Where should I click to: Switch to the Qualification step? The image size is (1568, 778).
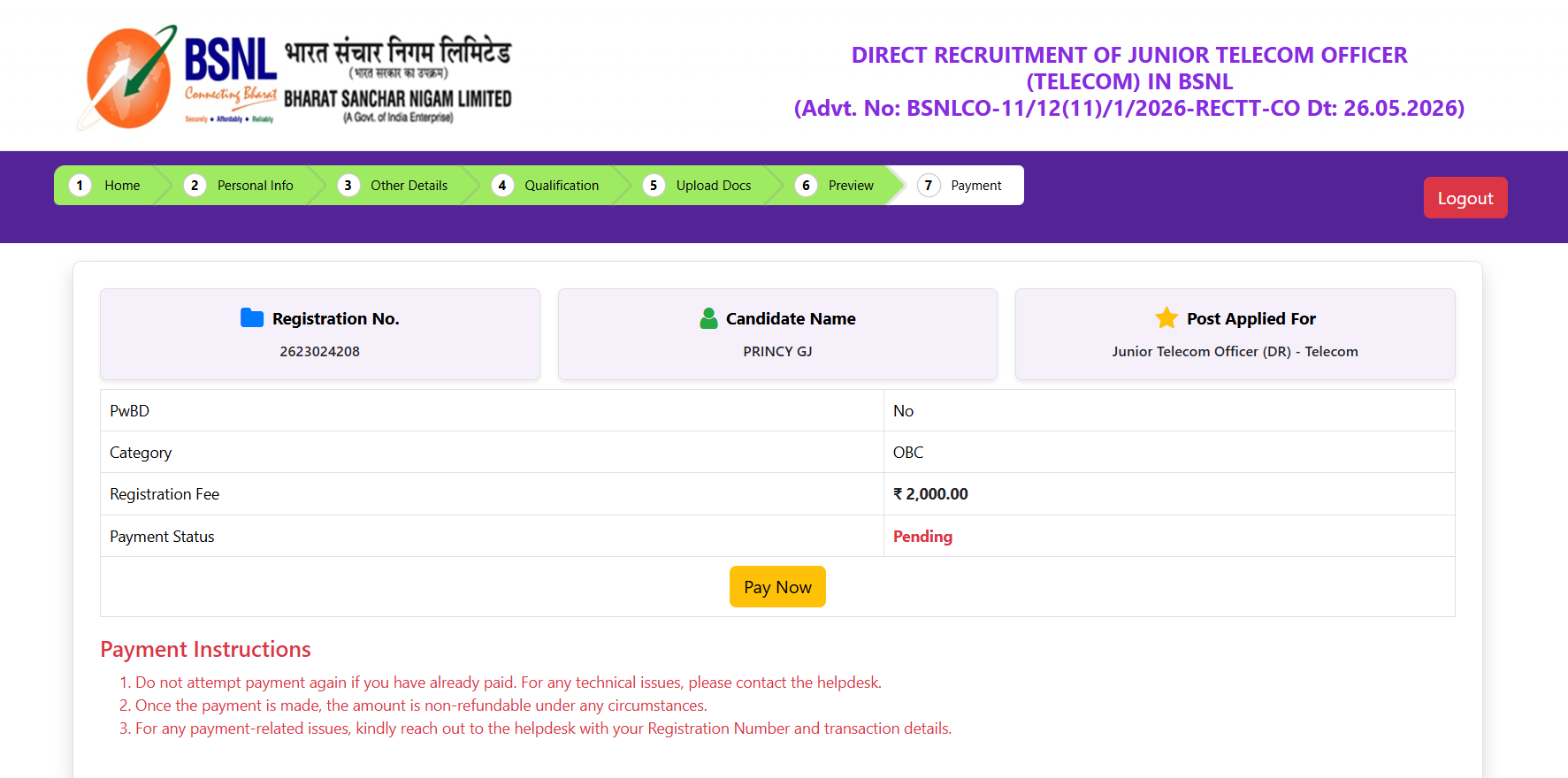click(x=562, y=186)
